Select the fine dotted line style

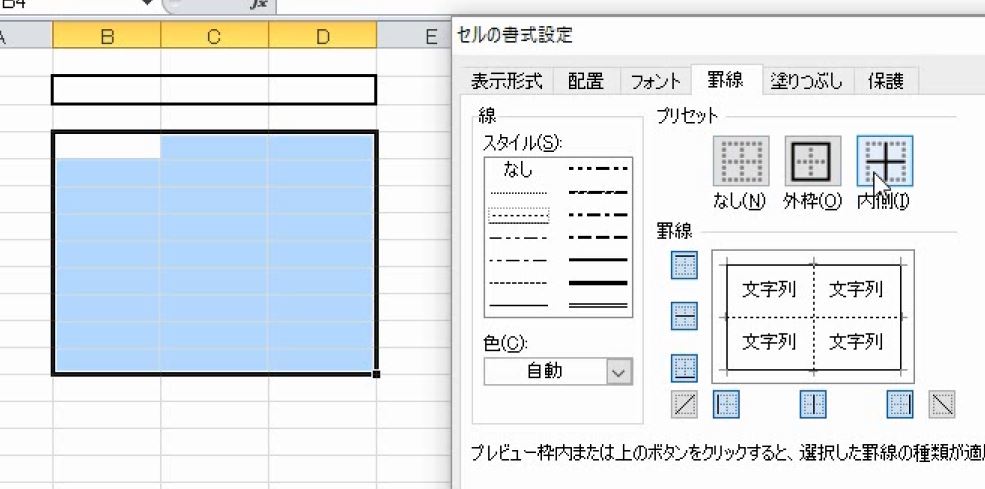click(x=518, y=193)
